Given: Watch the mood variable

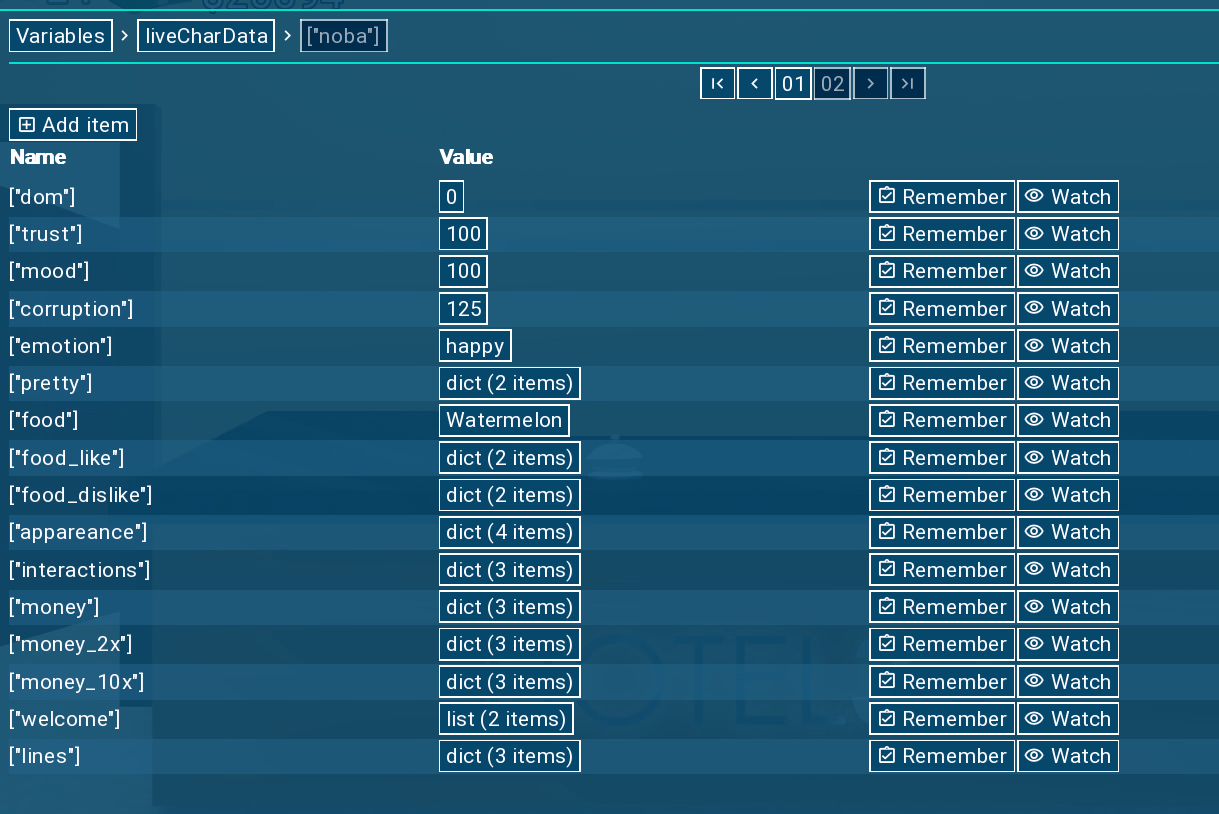Looking at the screenshot, I should tap(1068, 271).
